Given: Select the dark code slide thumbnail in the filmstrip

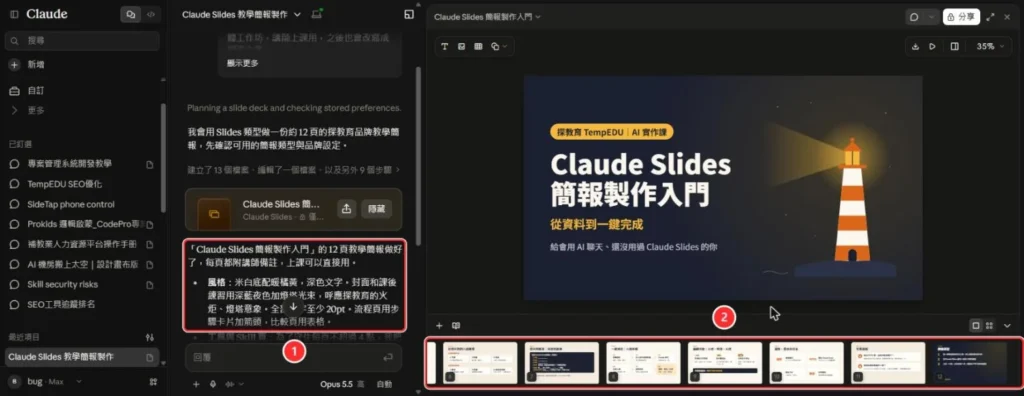Looking at the screenshot, I should point(562,363).
